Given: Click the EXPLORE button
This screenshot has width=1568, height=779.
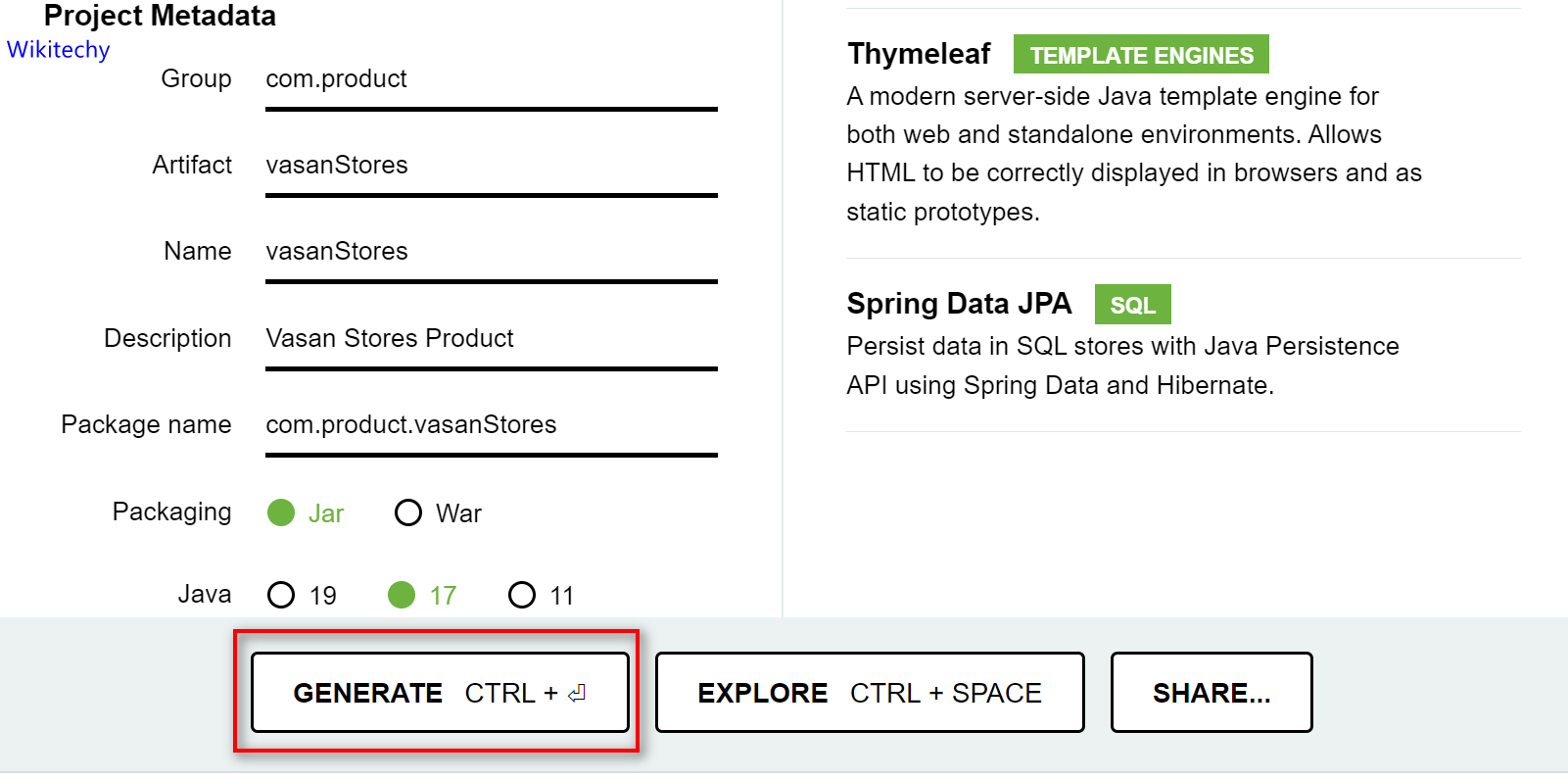Looking at the screenshot, I should (869, 693).
